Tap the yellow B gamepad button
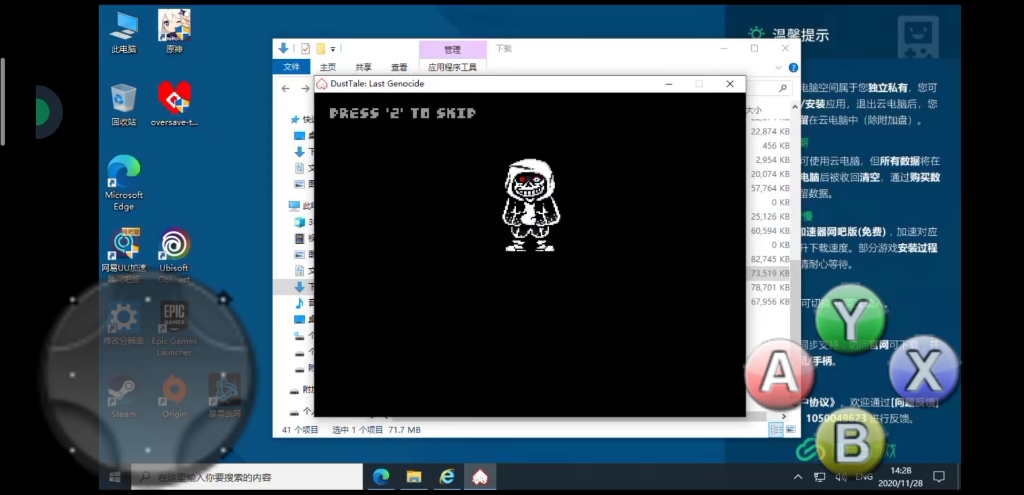Image resolution: width=1024 pixels, height=495 pixels. (850, 443)
